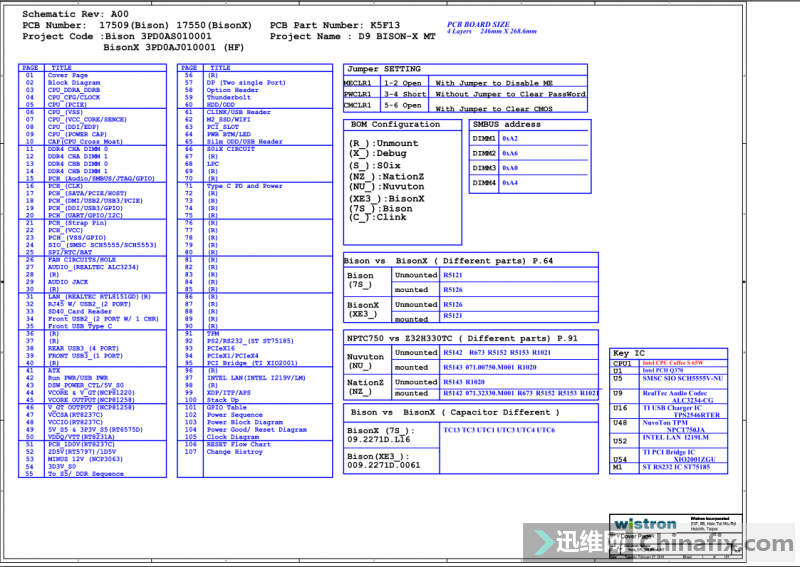This screenshot has height=567, width=800.
Task: Click "CAP(CPU Cross Moat)" entry
Action: point(85,141)
